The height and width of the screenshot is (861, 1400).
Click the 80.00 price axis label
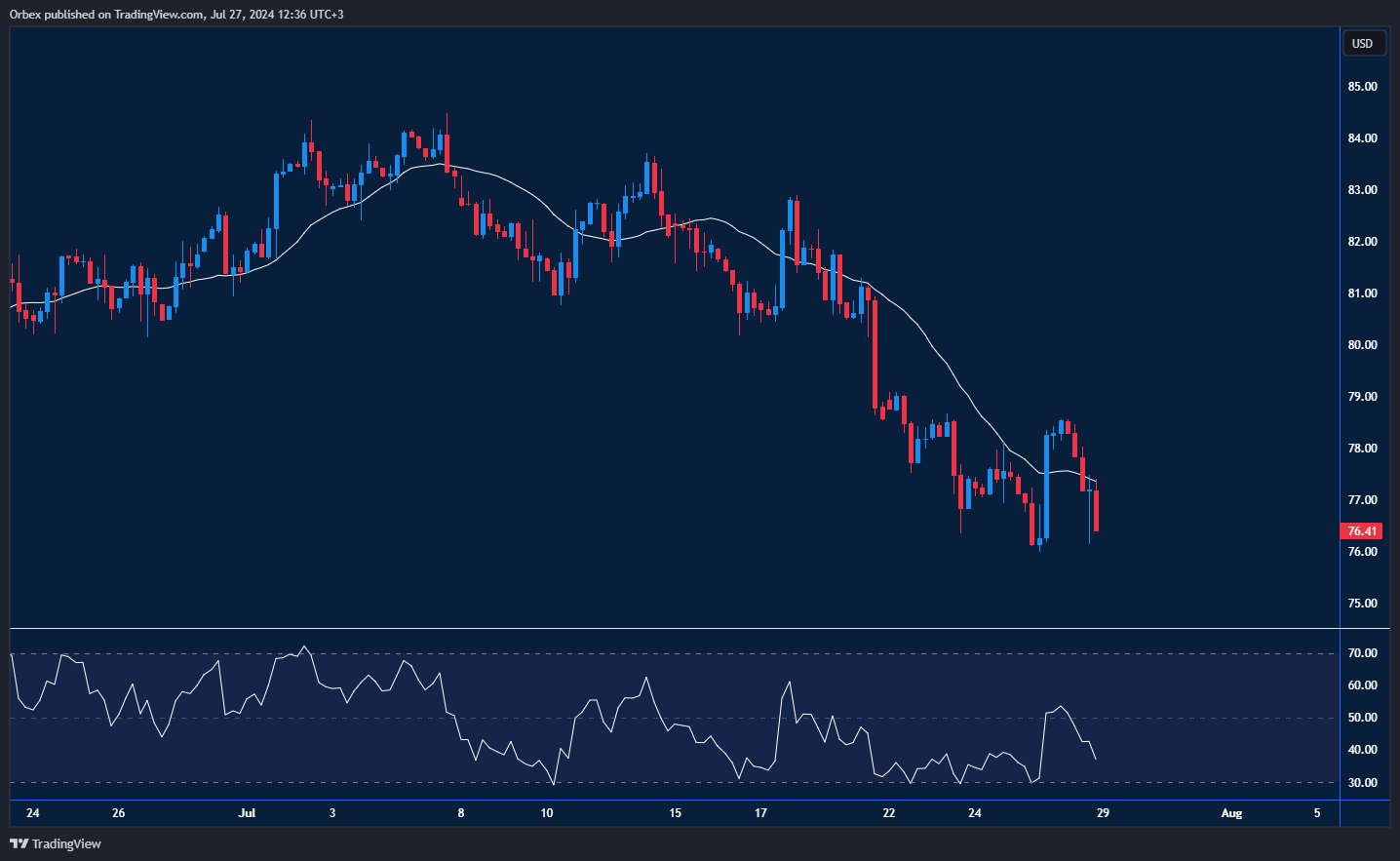(1362, 345)
